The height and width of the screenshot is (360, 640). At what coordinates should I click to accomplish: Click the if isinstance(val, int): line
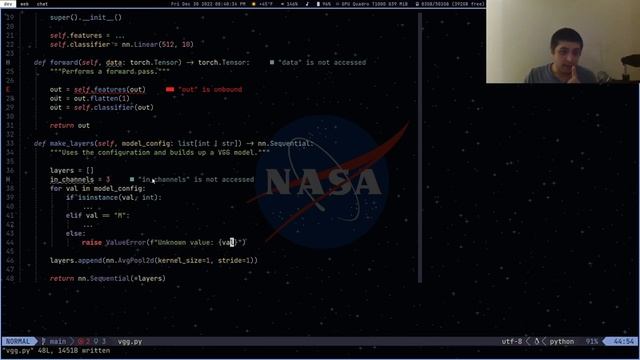(x=113, y=197)
